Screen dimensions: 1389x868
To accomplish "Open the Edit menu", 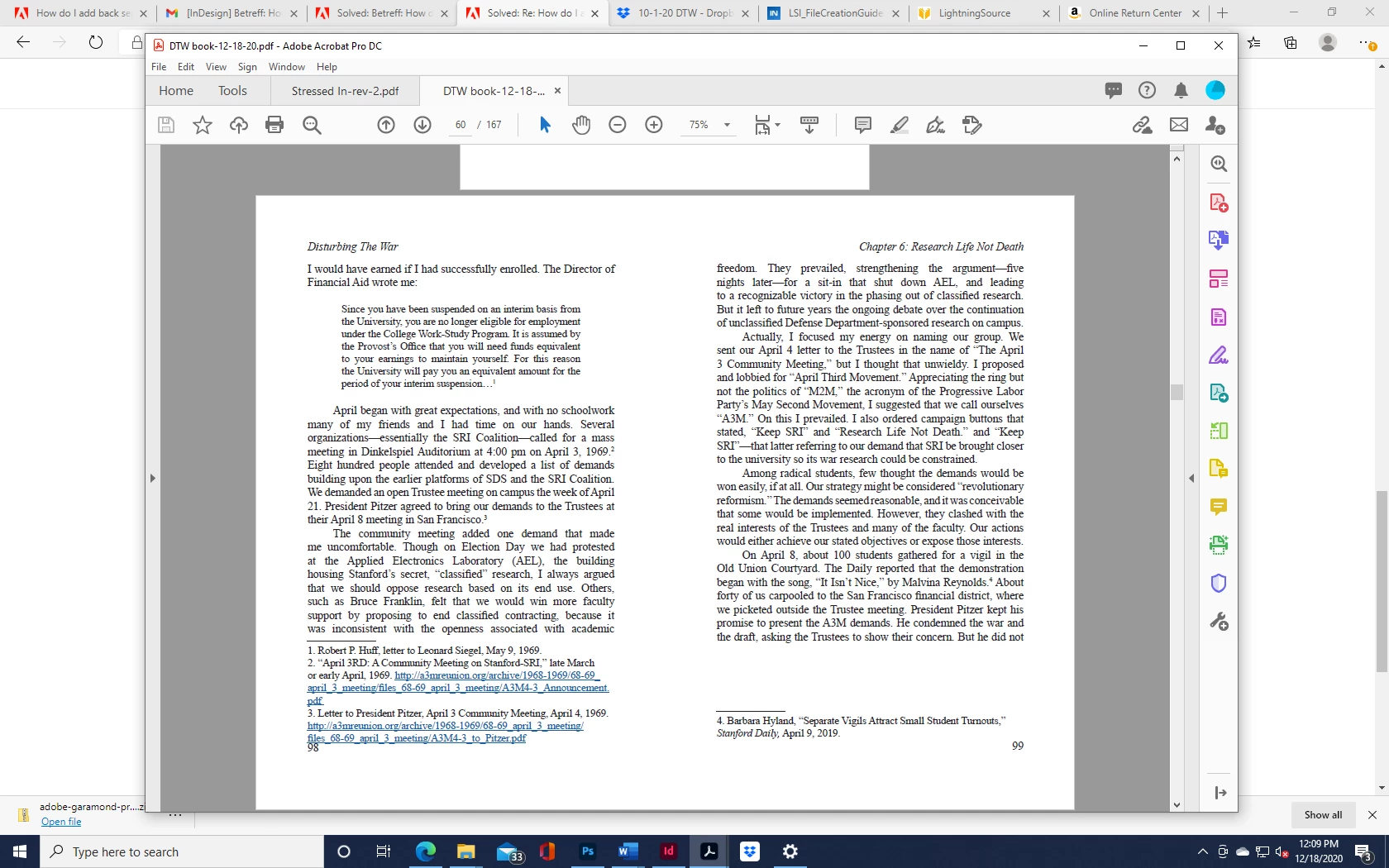I will (186, 67).
